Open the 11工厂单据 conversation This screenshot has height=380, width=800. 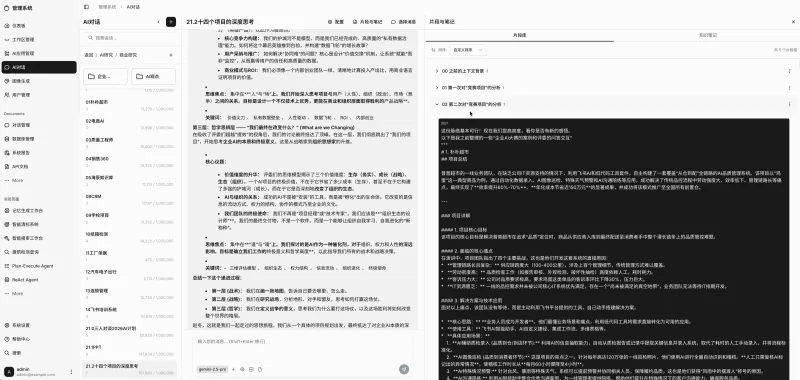130,256
